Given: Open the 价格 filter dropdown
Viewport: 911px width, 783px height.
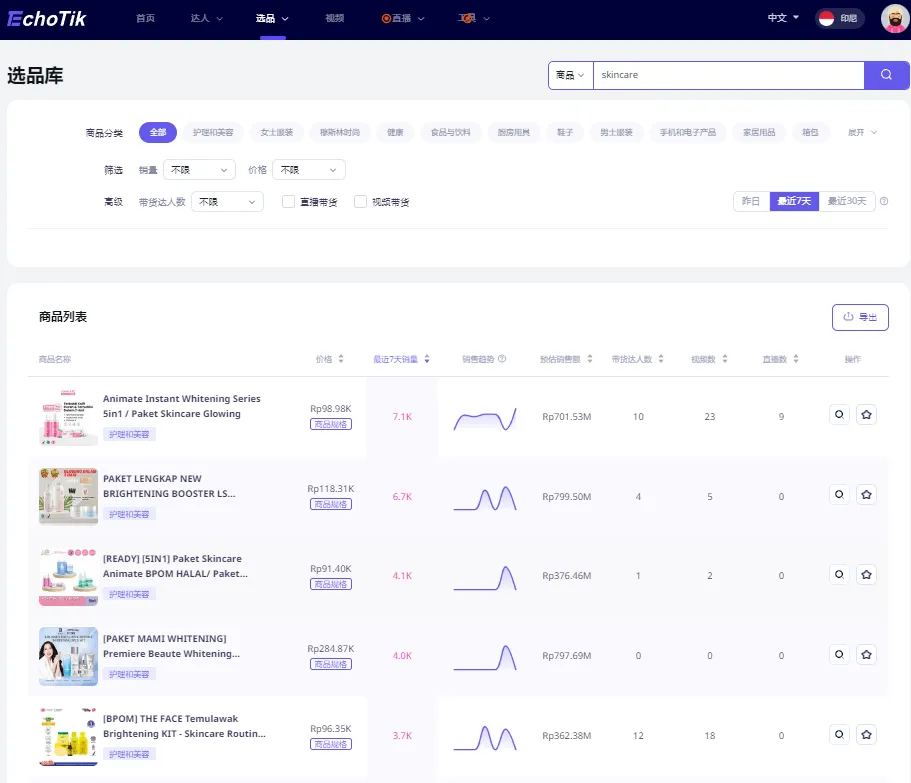Looking at the screenshot, I should click(x=309, y=170).
